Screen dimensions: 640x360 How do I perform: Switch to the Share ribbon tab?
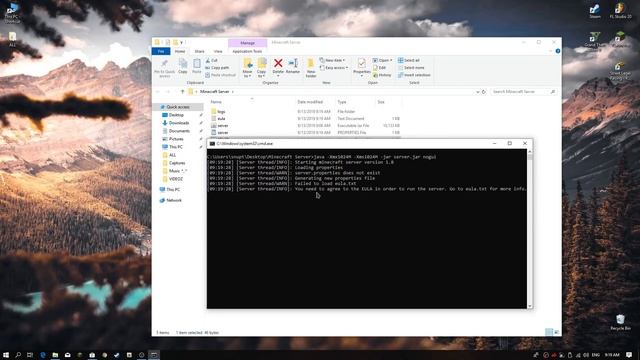tap(199, 51)
